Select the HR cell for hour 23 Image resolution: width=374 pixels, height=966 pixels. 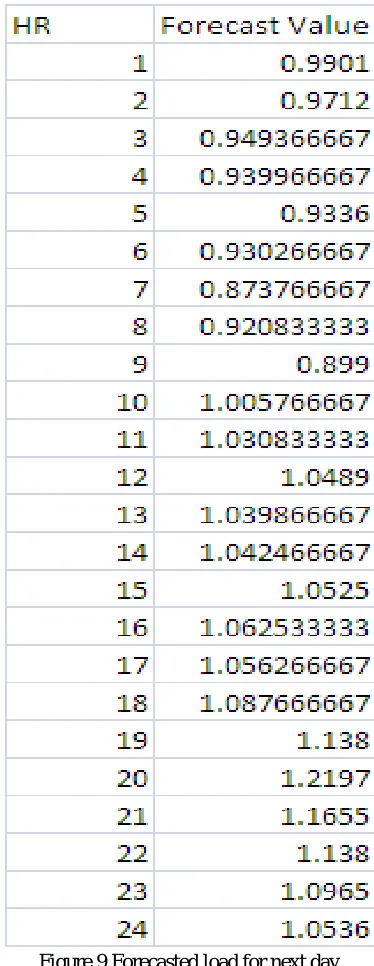(80, 891)
